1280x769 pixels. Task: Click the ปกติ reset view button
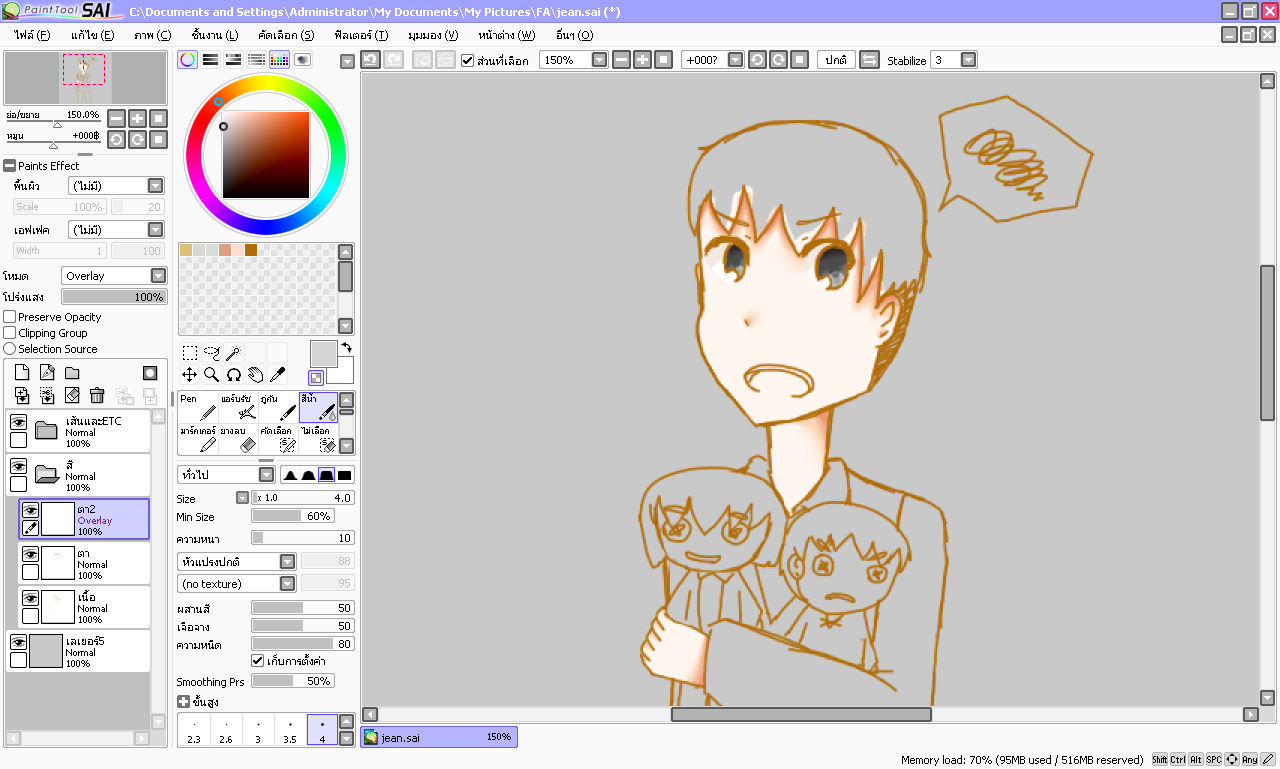click(835, 60)
